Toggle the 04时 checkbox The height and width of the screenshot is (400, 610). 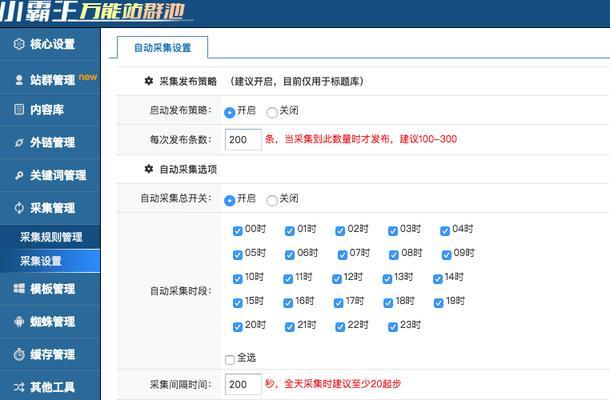pos(445,231)
